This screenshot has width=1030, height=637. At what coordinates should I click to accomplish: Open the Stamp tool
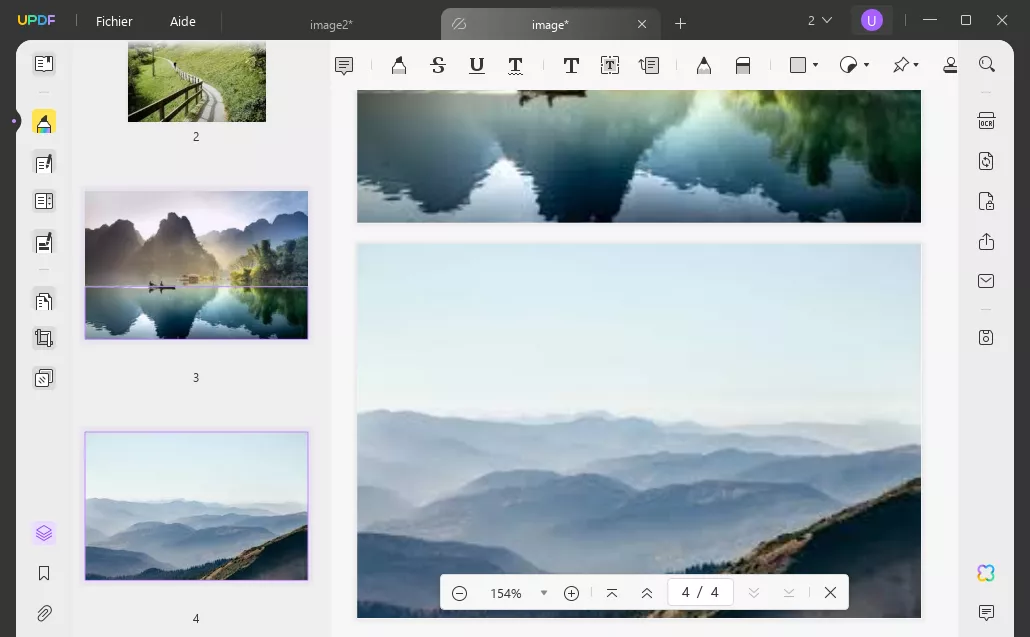click(950, 65)
